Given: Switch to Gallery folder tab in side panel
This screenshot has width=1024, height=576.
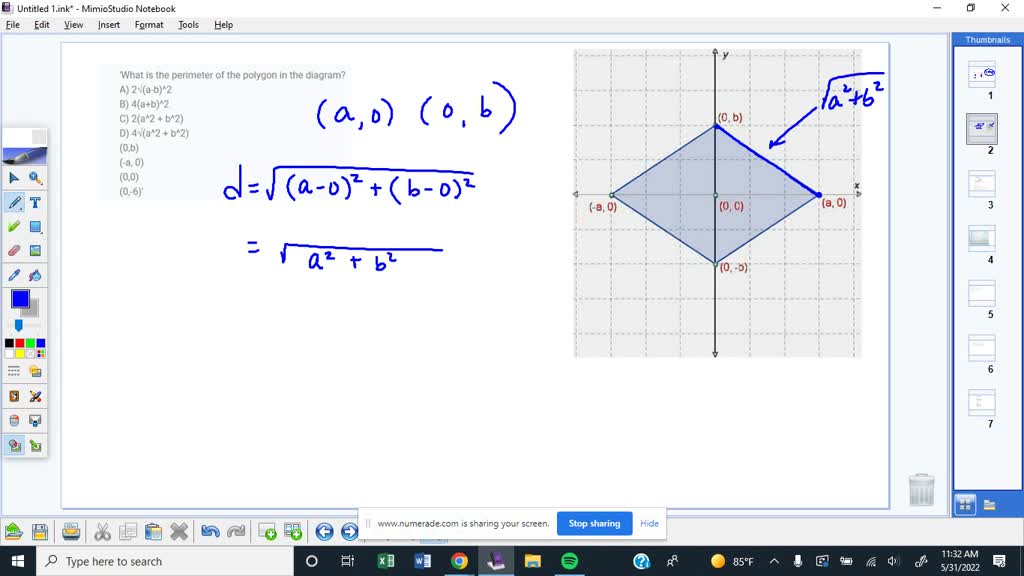Looking at the screenshot, I should click(x=989, y=505).
